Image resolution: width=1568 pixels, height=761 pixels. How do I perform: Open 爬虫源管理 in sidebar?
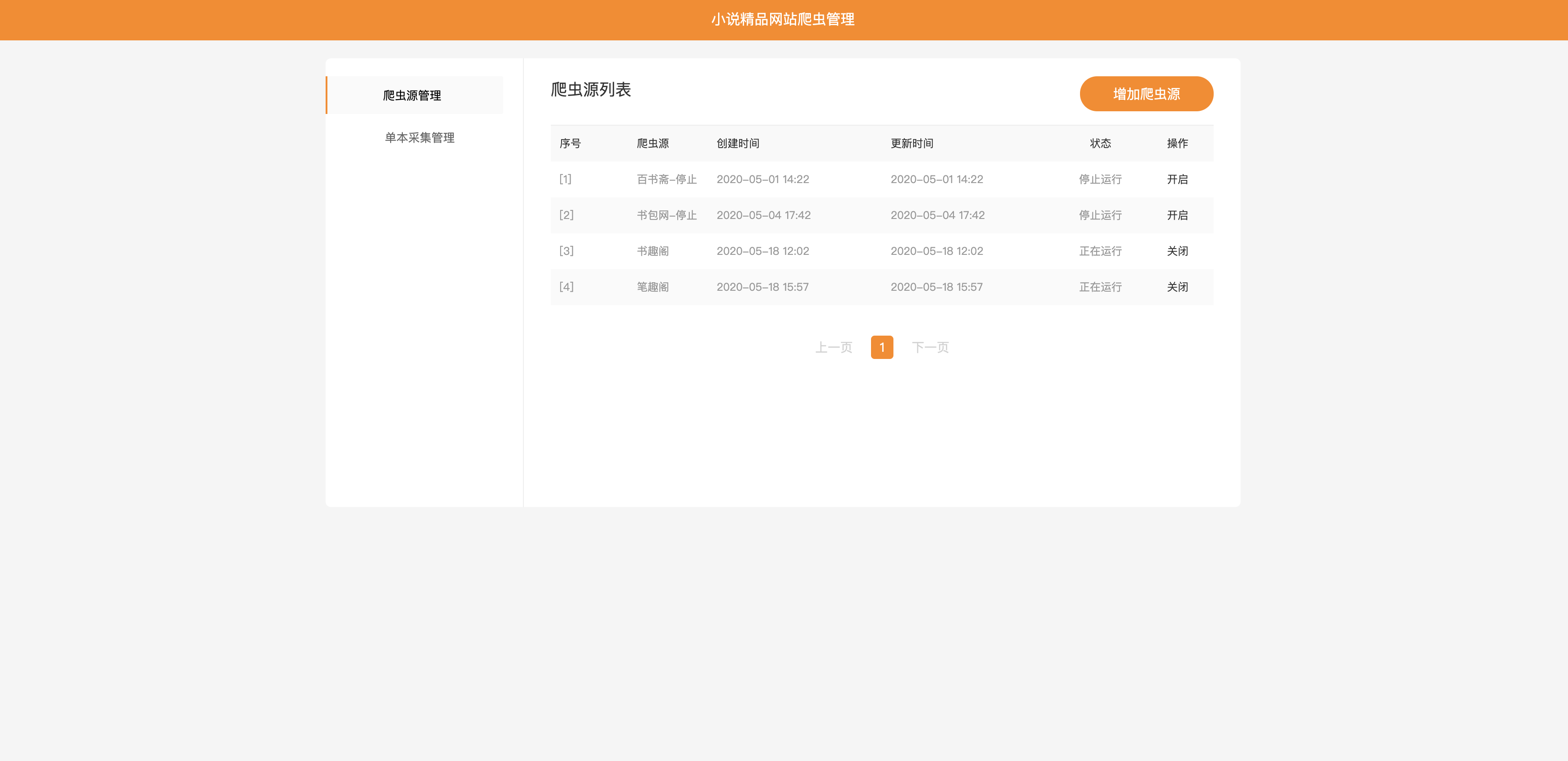point(412,96)
